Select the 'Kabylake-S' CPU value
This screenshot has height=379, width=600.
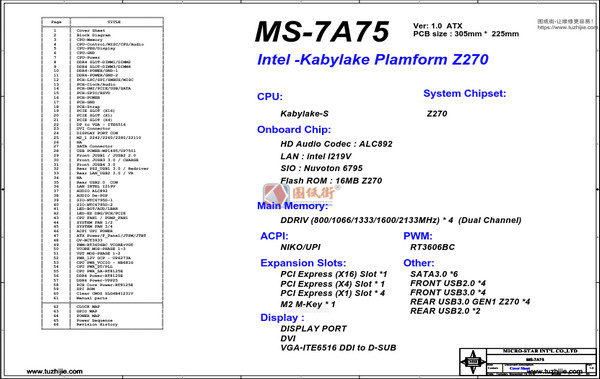[x=304, y=114]
